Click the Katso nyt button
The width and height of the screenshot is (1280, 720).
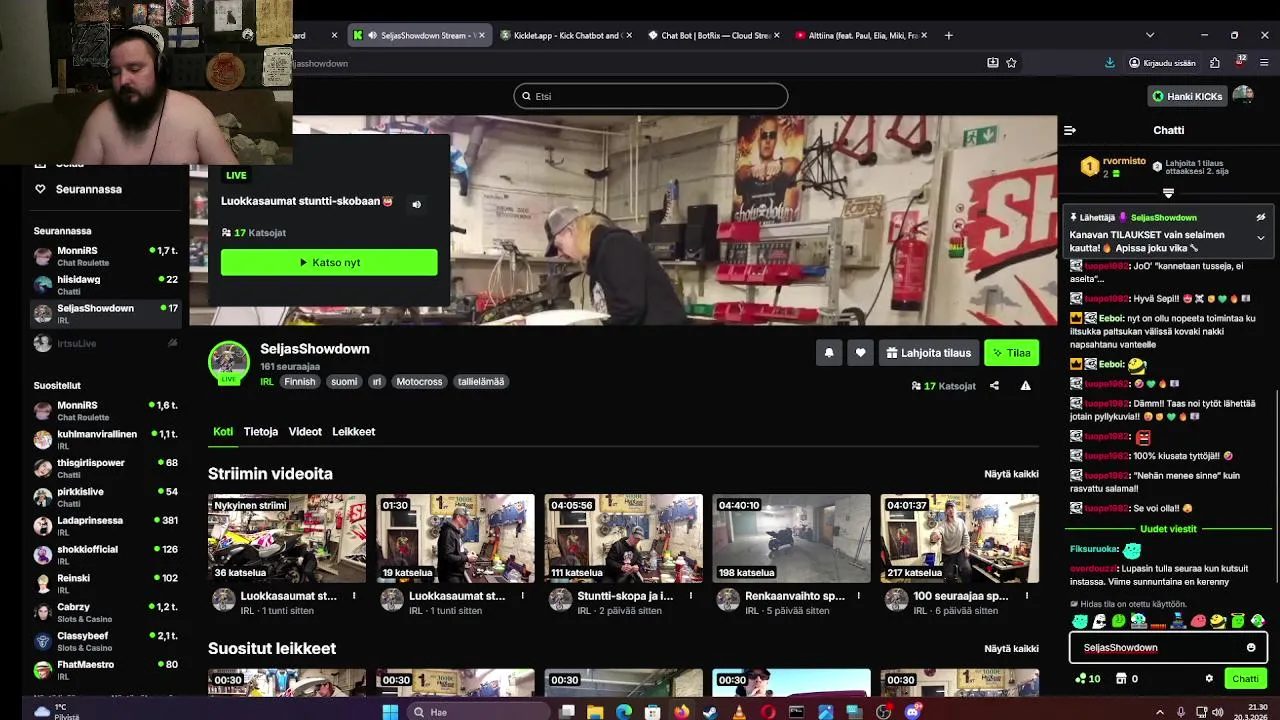coord(329,262)
